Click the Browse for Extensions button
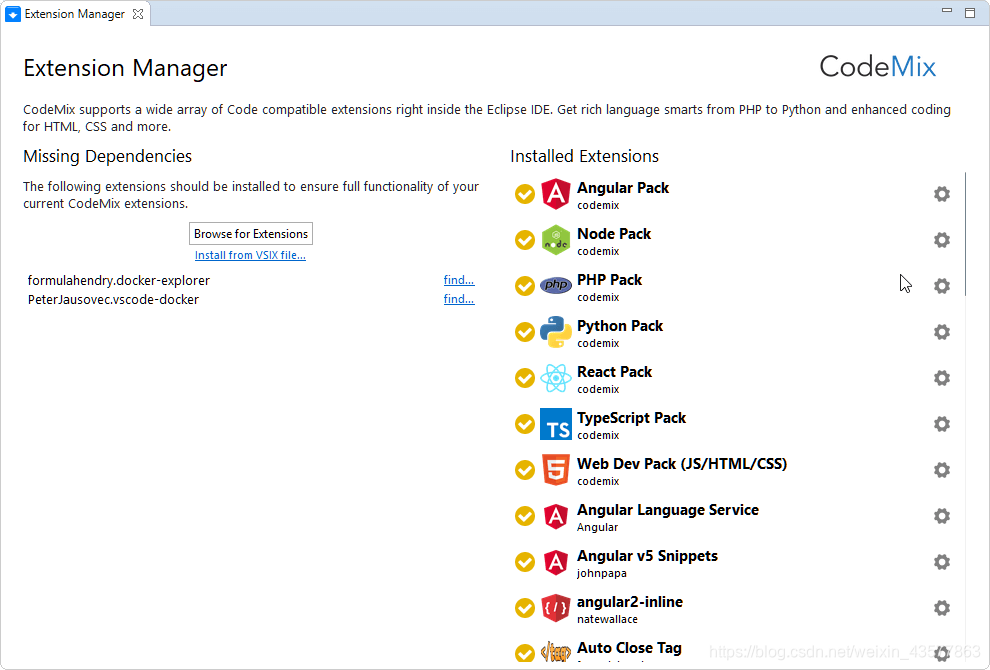The height and width of the screenshot is (670, 990). [251, 234]
